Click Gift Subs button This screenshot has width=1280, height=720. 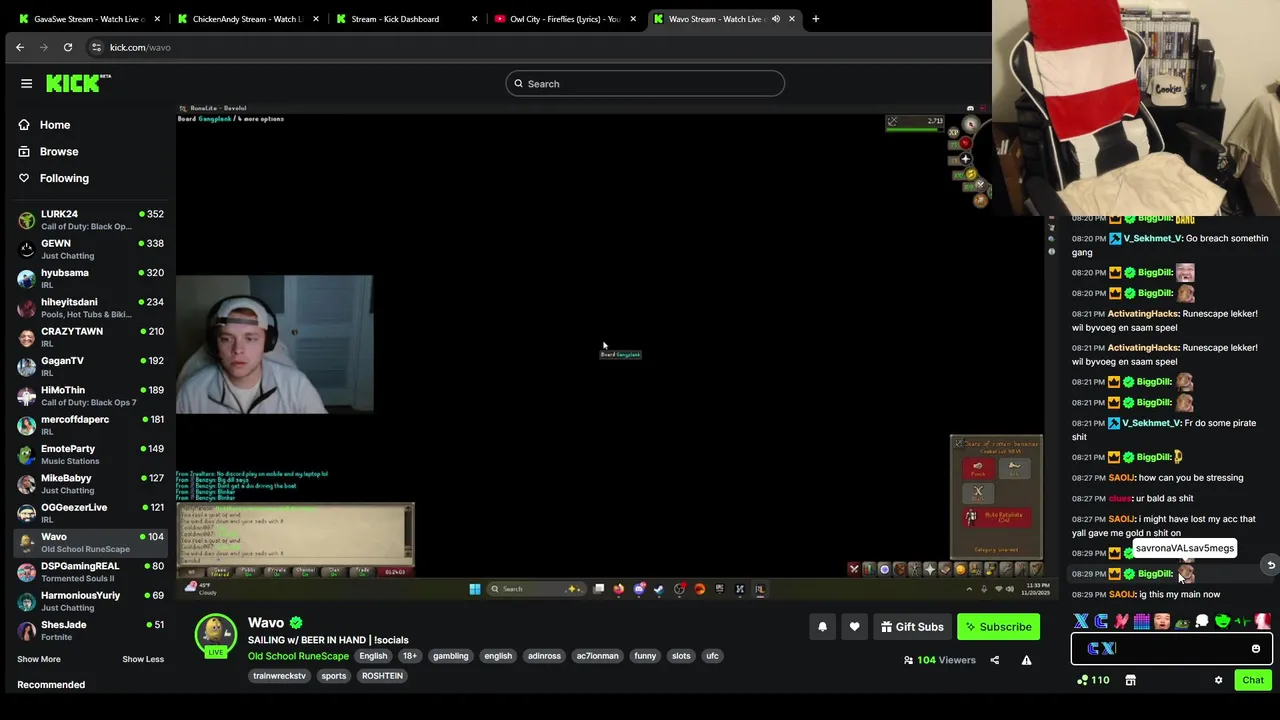coord(912,627)
